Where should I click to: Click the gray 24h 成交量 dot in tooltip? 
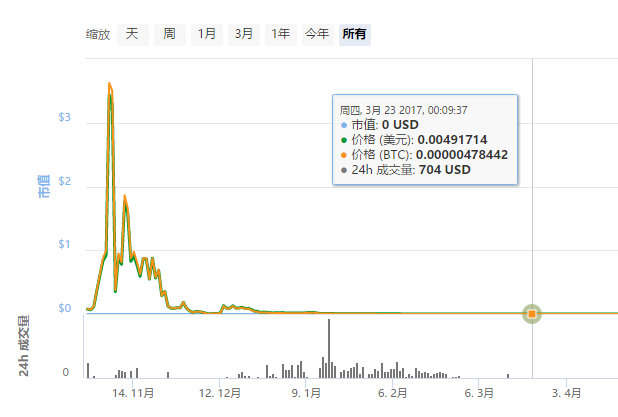(x=344, y=170)
